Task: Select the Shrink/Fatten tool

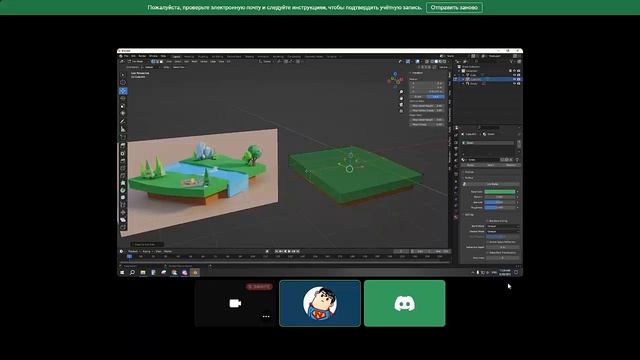Action: [x=123, y=212]
